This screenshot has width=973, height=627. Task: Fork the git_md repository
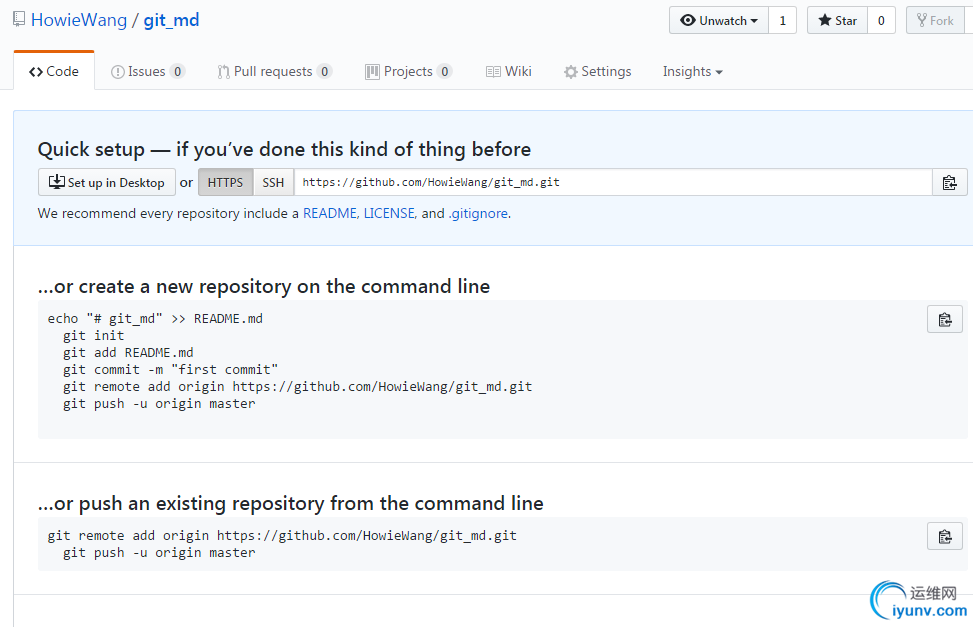pos(935,20)
